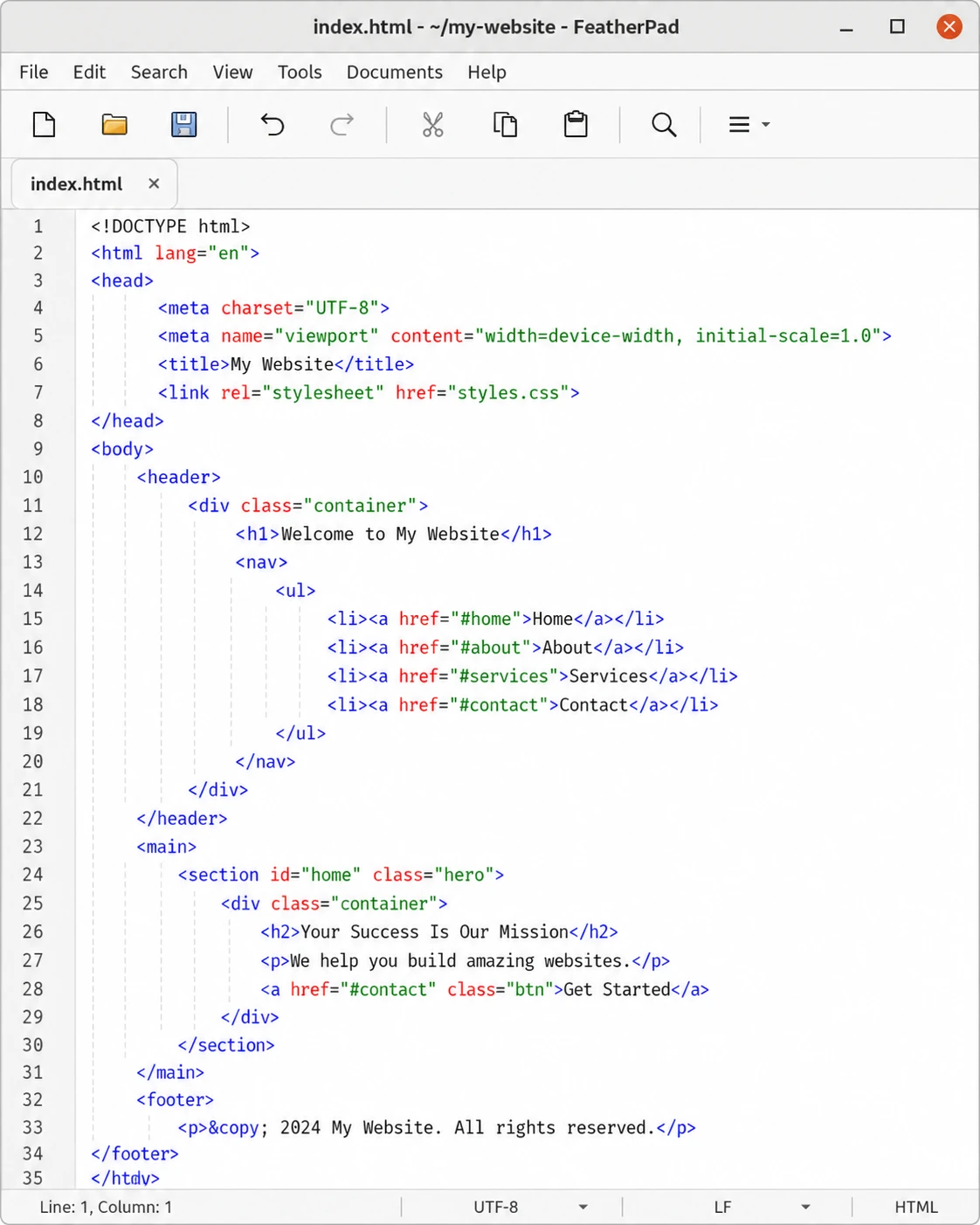This screenshot has height=1225, width=980.
Task: Click the <h1>Welcome to My Website</h1> line
Action: coord(393,534)
